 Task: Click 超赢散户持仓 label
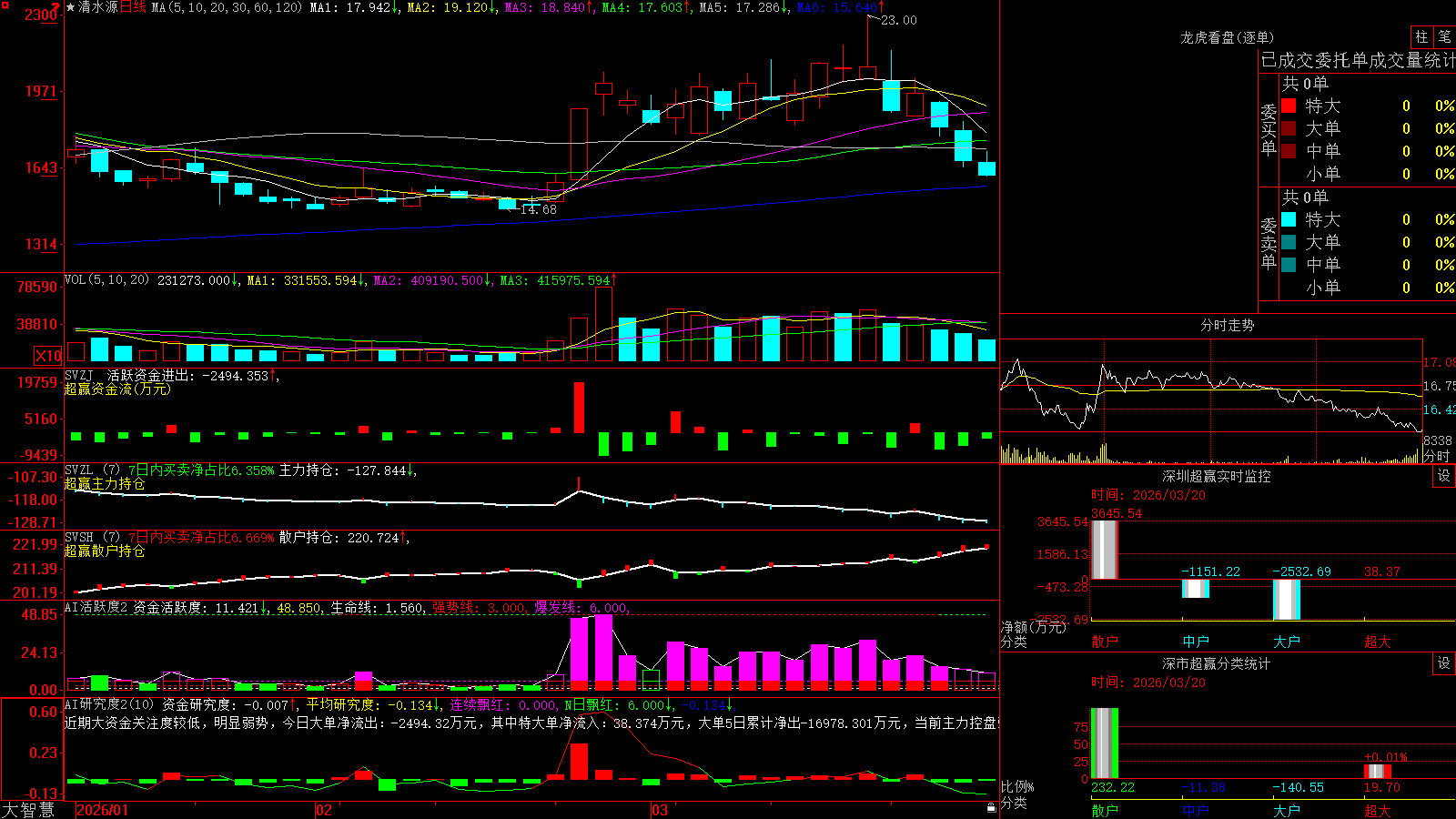(x=105, y=551)
